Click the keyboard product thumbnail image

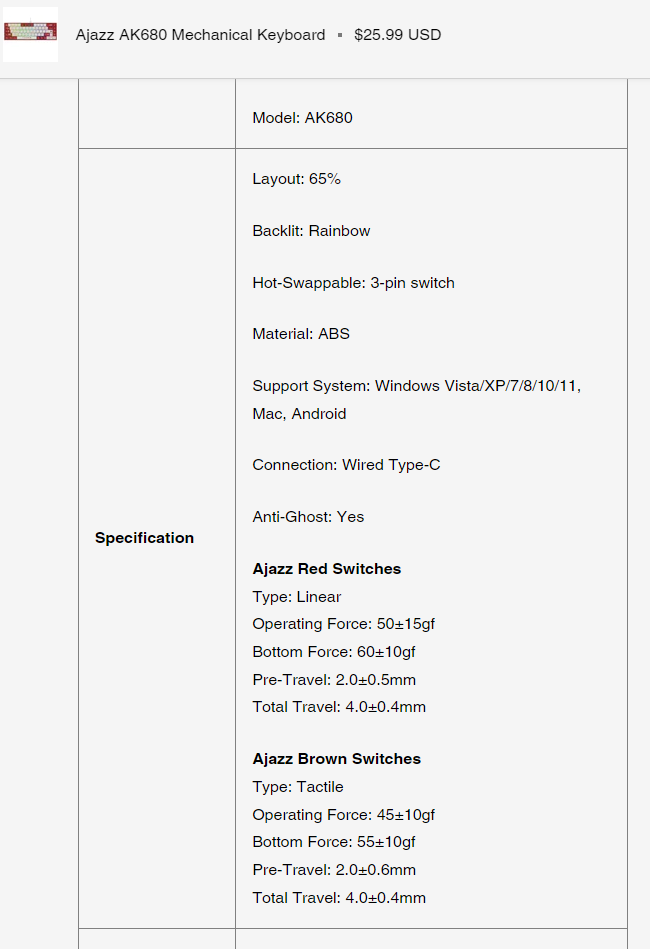click(30, 33)
